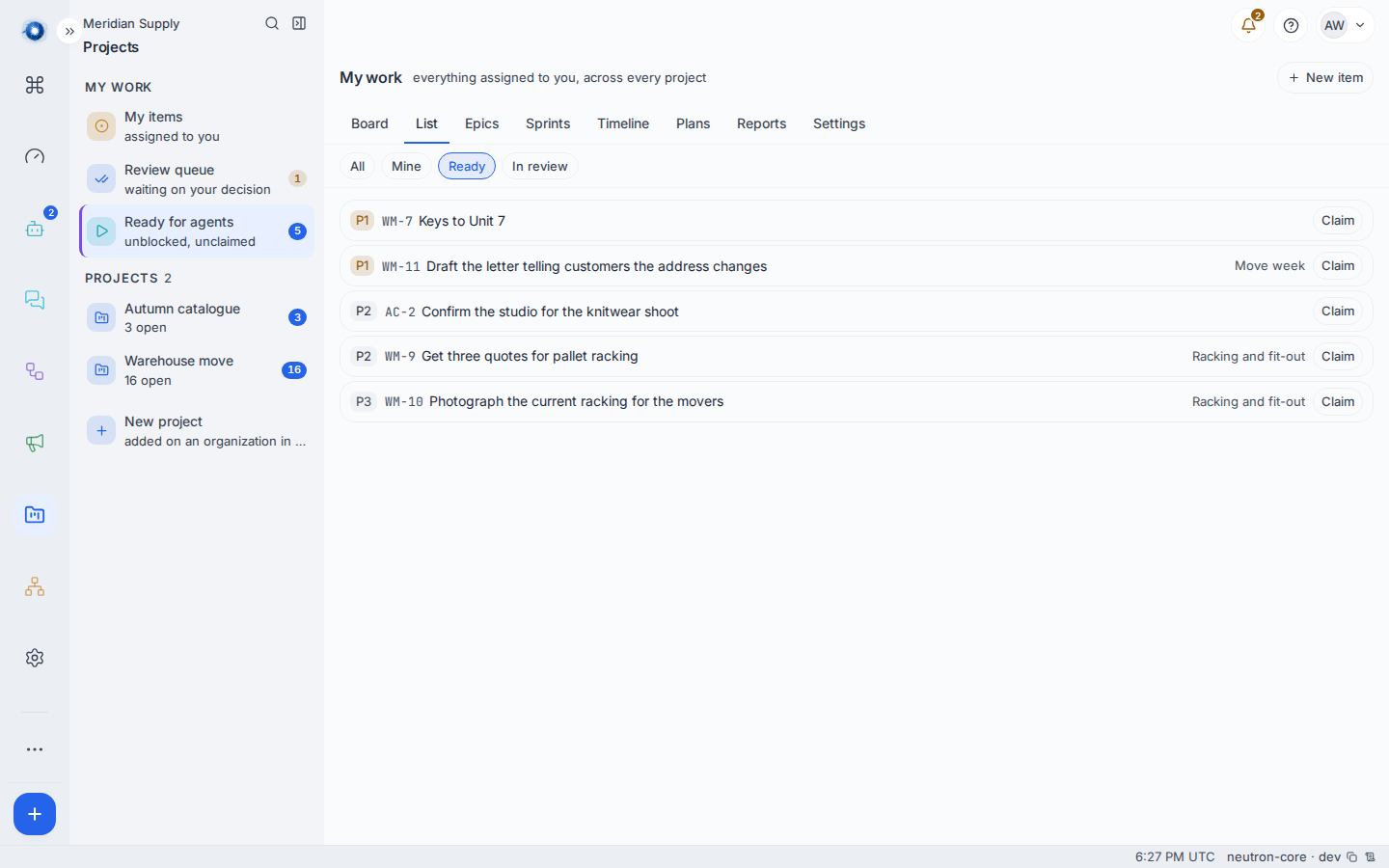This screenshot has width=1389, height=868.
Task: Open the notifications bell
Action: click(1248, 25)
